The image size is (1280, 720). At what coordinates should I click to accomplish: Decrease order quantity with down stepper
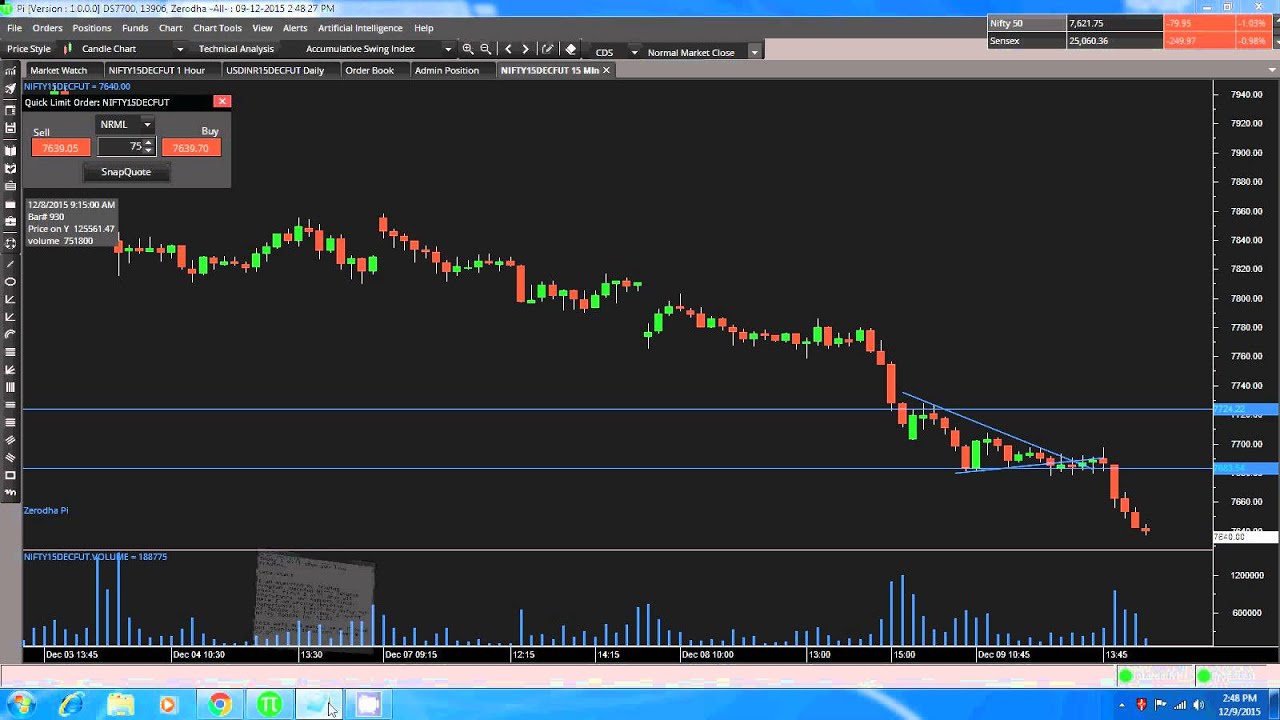coord(148,151)
